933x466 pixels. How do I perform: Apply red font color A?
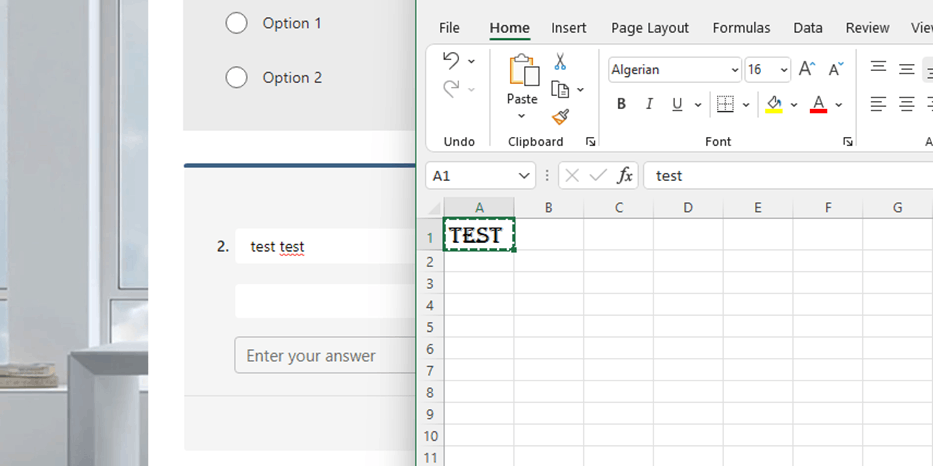click(x=819, y=104)
